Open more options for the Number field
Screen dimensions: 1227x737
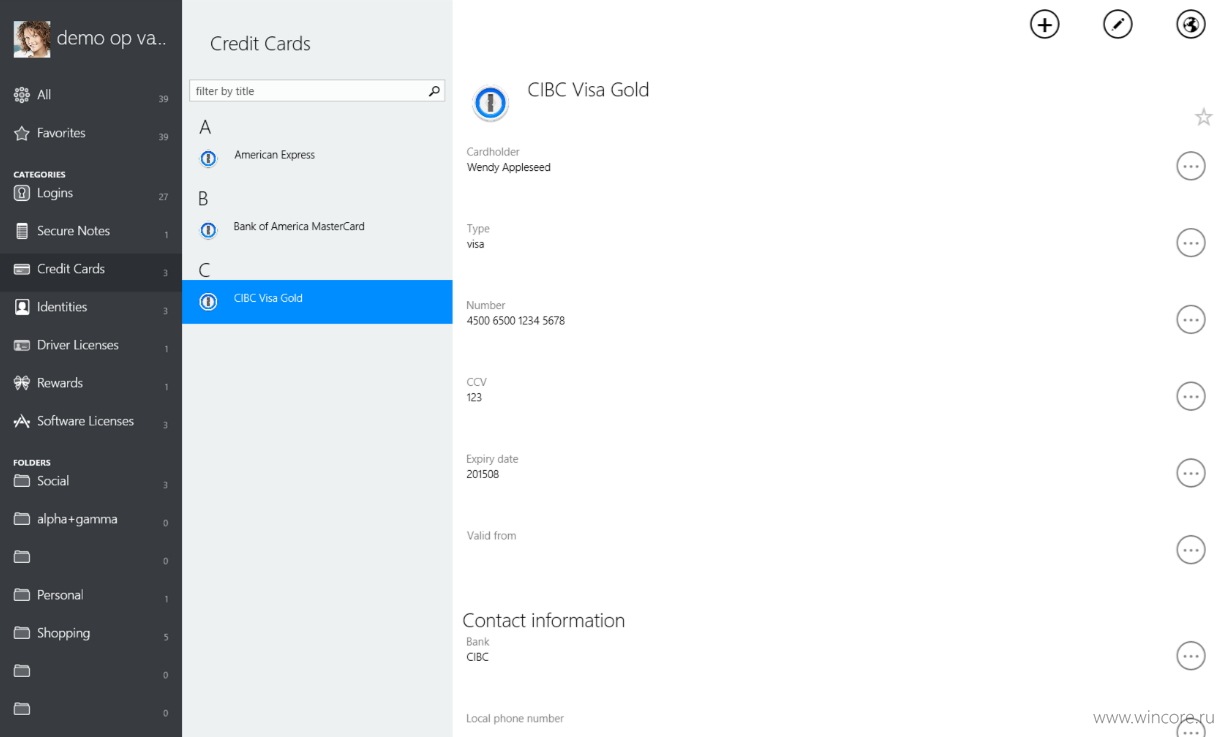pos(1190,319)
